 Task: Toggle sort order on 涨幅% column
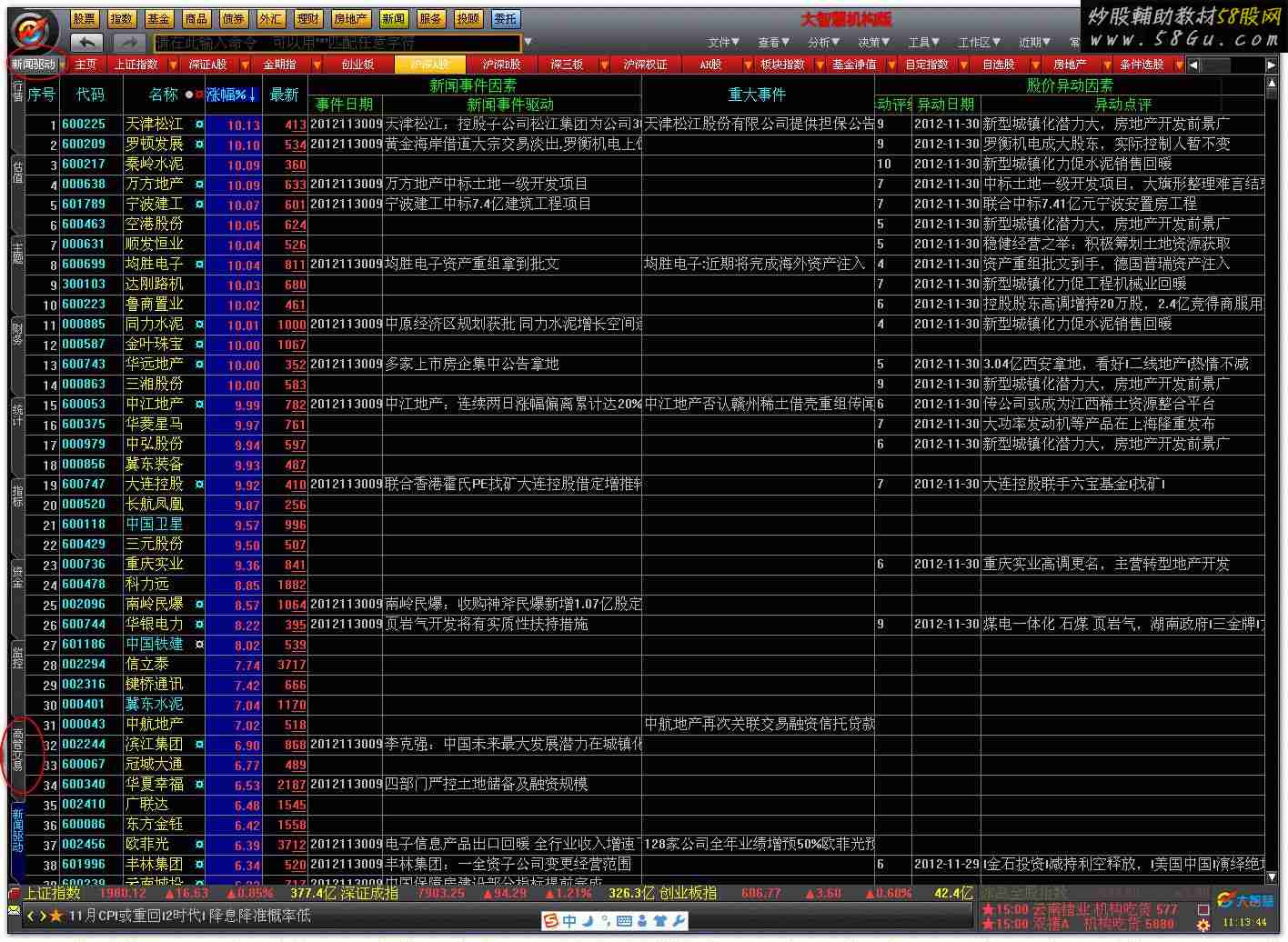coord(233,95)
